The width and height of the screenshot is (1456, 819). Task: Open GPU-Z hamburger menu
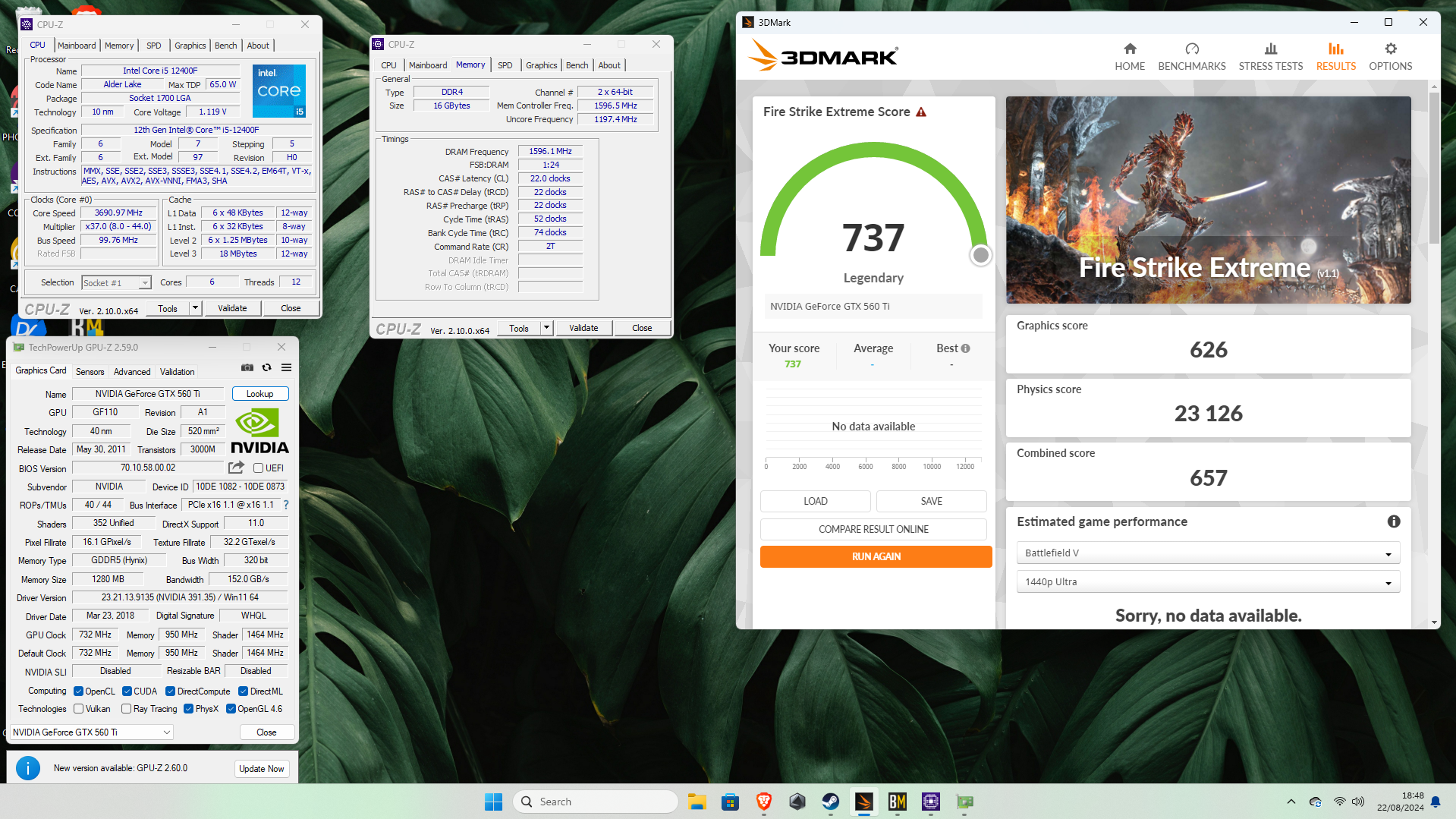click(287, 367)
